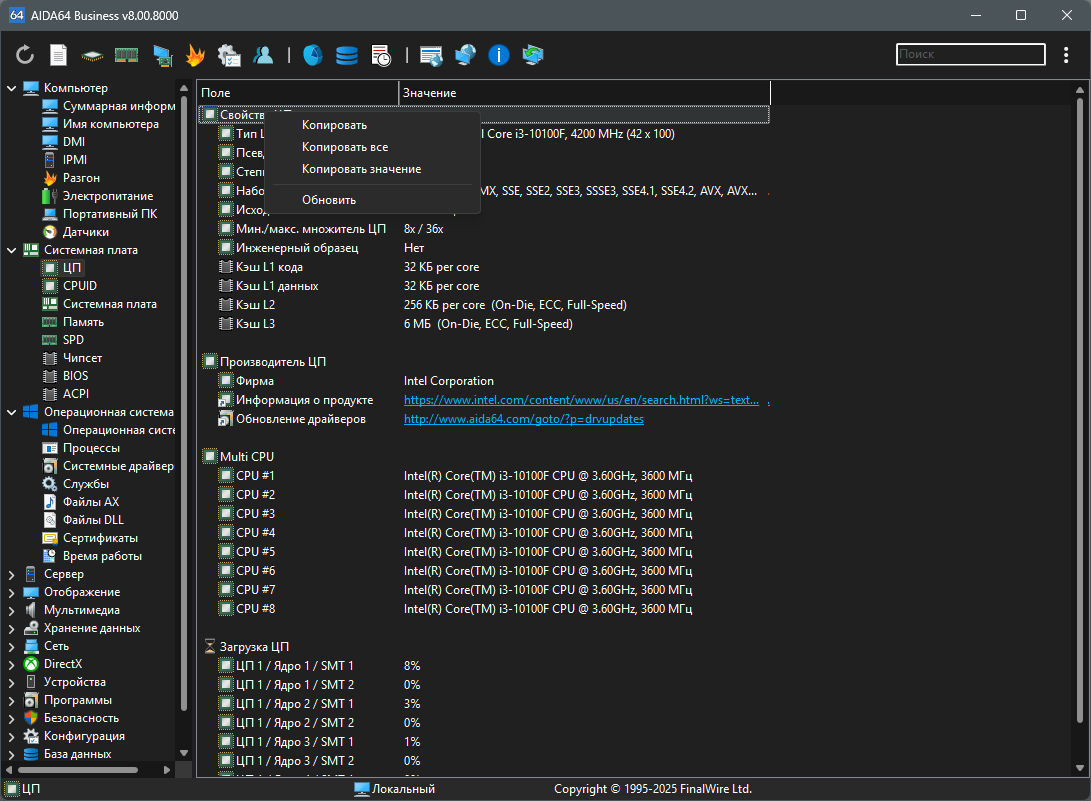1091x801 pixels.
Task: Open BIOS tree item
Action: pyautogui.click(x=75, y=376)
